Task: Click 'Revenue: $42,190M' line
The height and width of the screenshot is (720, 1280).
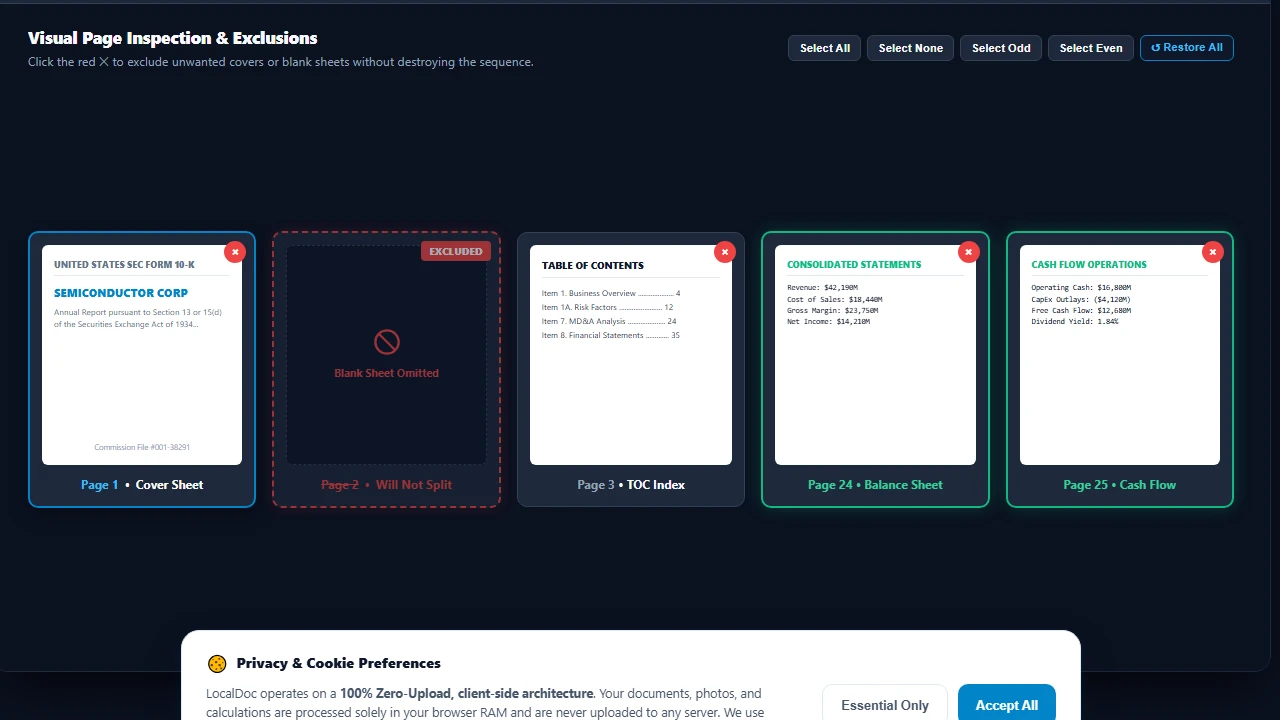Action: [x=822, y=287]
